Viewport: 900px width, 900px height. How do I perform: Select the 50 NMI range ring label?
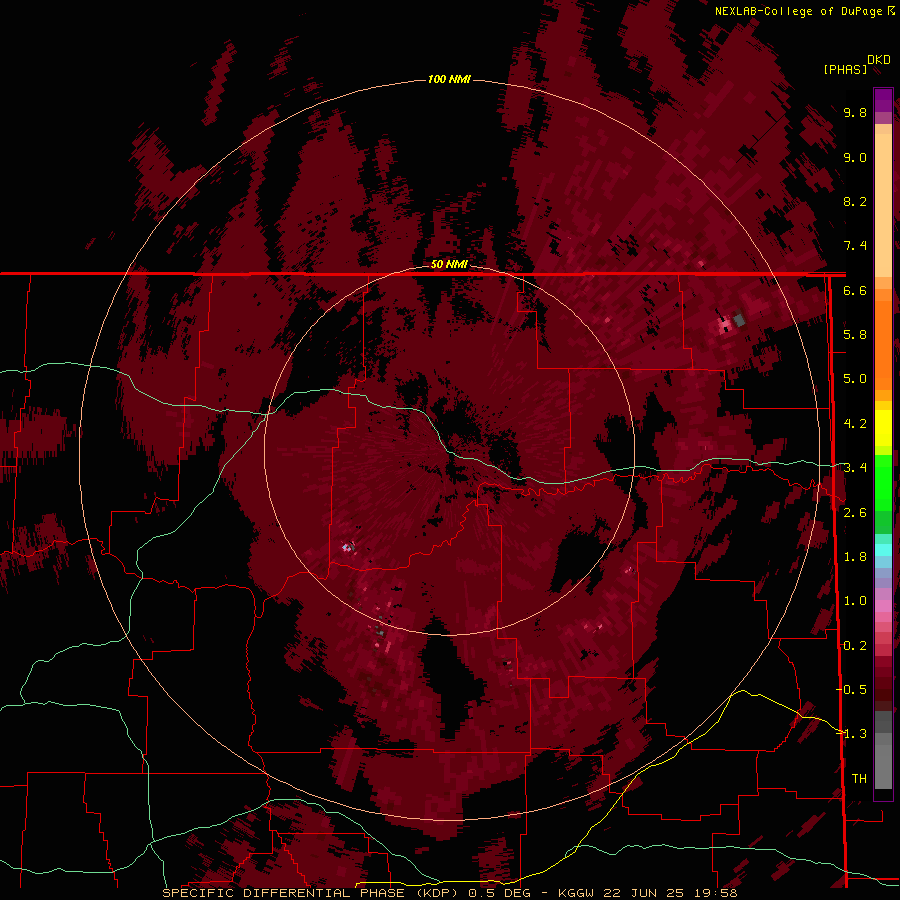pyautogui.click(x=449, y=264)
